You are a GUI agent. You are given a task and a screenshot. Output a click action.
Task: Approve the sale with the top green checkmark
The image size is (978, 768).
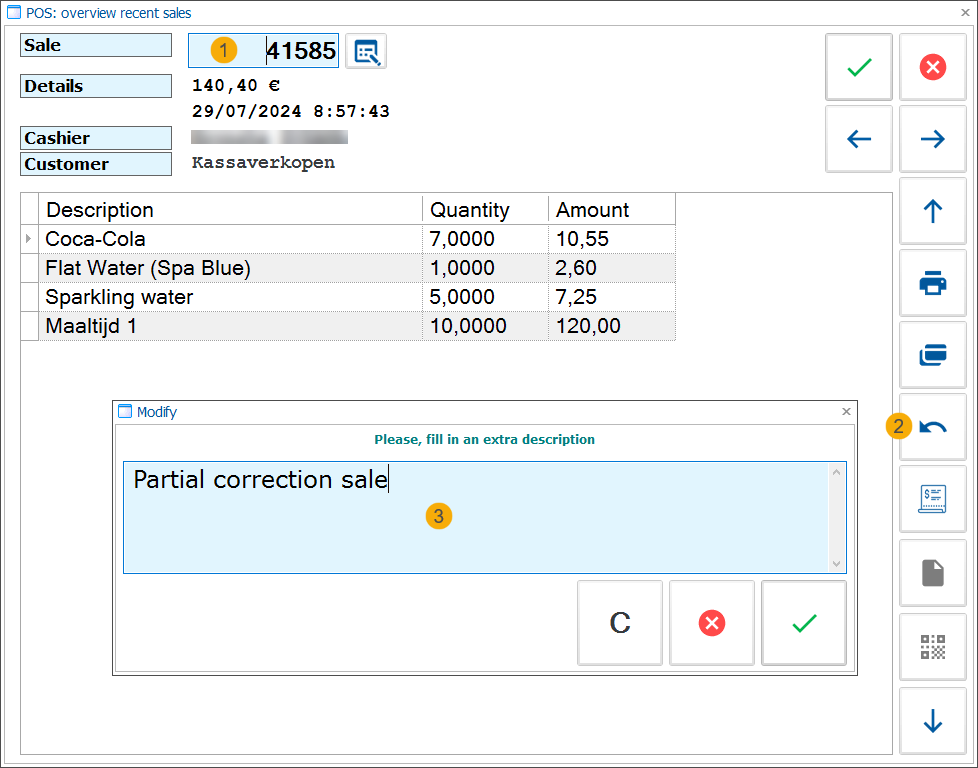[x=858, y=67]
